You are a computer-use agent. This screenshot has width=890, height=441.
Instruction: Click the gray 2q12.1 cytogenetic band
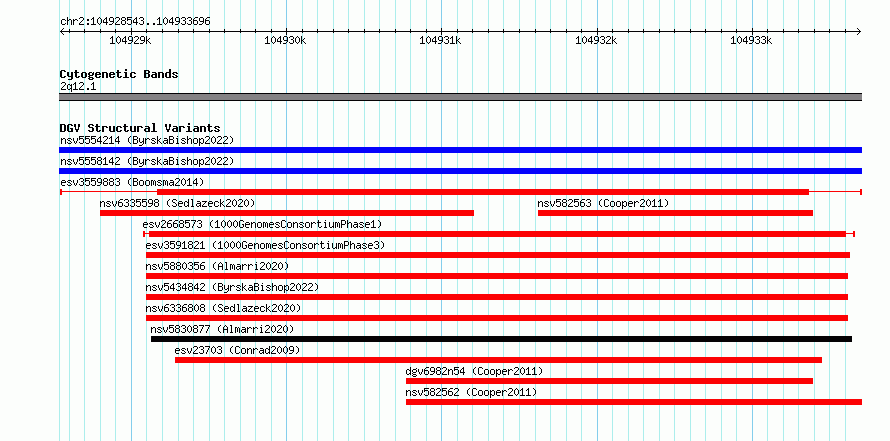pyautogui.click(x=460, y=97)
